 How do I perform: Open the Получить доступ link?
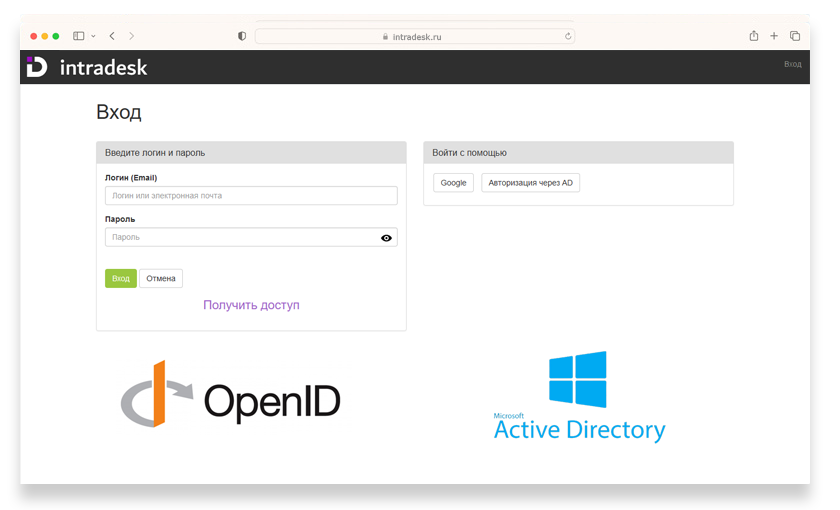(x=251, y=305)
